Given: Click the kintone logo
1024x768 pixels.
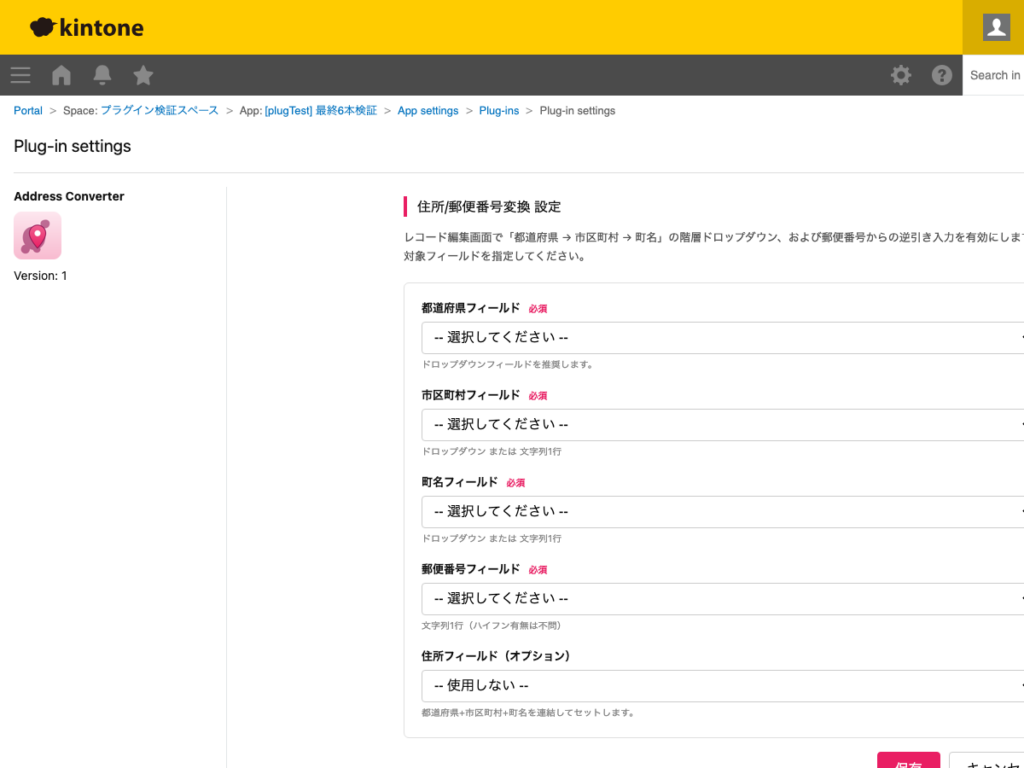Looking at the screenshot, I should pyautogui.click(x=85, y=27).
